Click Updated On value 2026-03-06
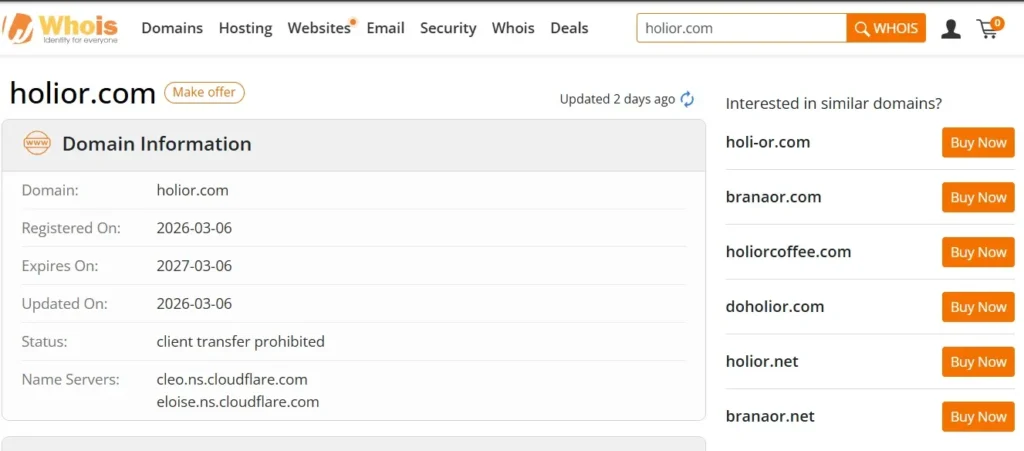The width and height of the screenshot is (1024, 451). coord(194,303)
